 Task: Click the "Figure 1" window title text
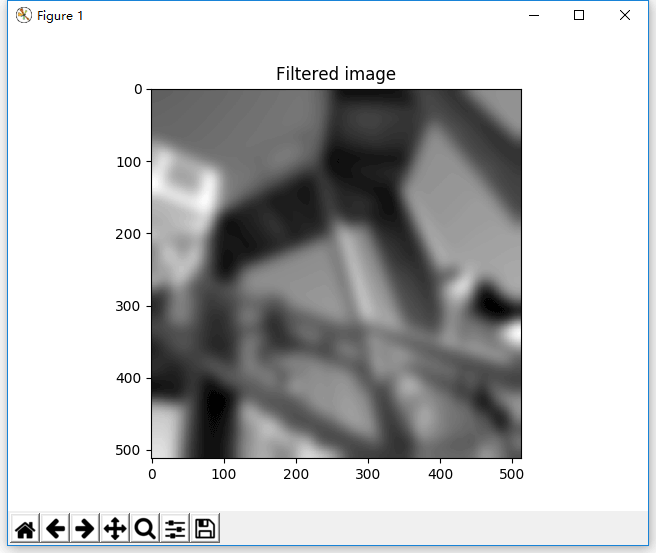60,17
